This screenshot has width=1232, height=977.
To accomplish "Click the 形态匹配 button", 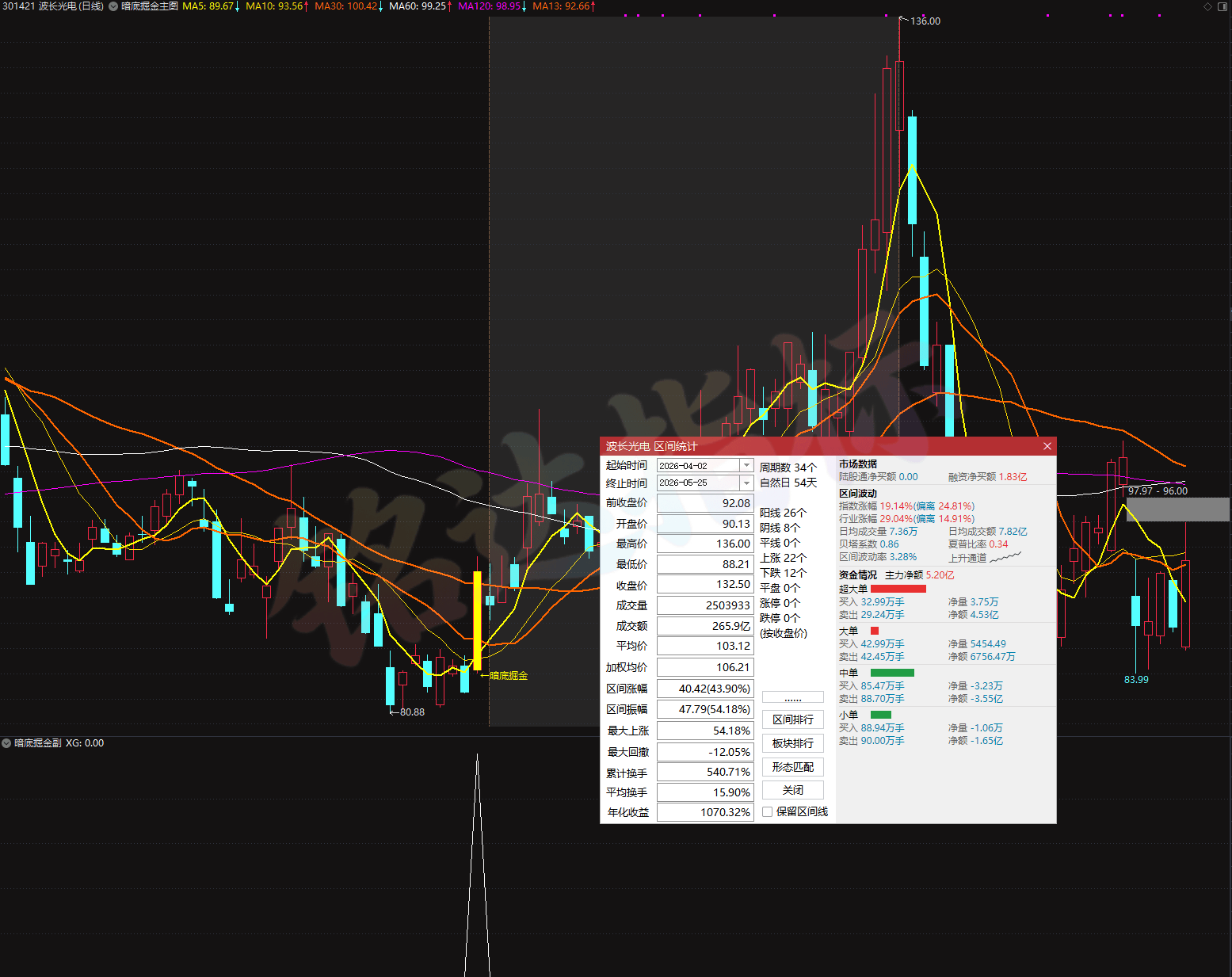I will coord(793,767).
